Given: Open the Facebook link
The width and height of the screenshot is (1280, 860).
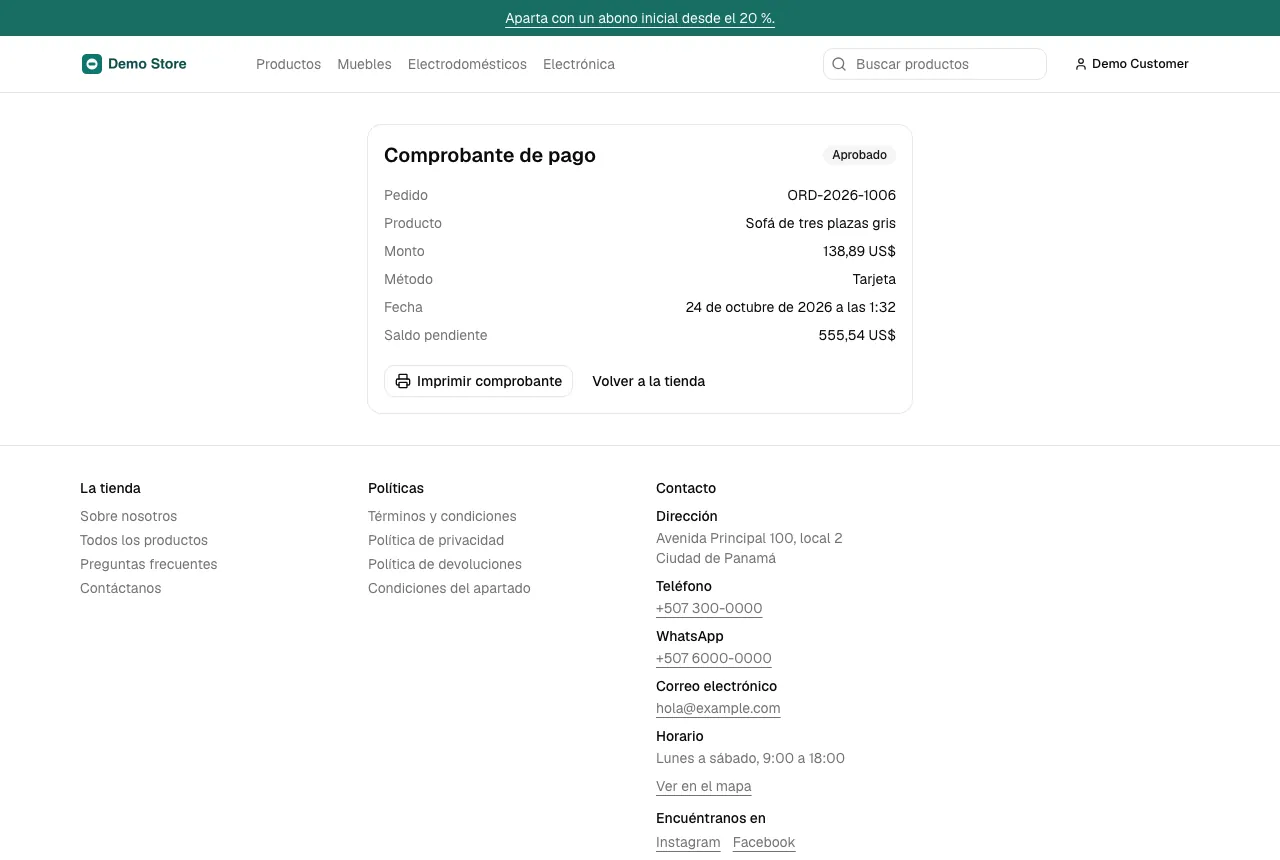Looking at the screenshot, I should (x=764, y=842).
